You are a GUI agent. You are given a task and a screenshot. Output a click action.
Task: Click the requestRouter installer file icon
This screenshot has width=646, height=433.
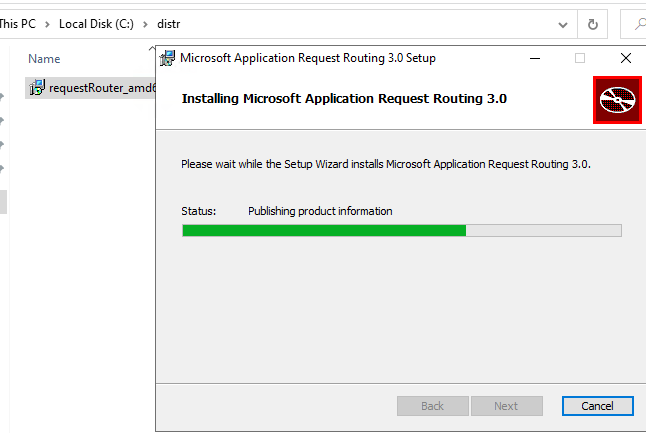tap(37, 87)
